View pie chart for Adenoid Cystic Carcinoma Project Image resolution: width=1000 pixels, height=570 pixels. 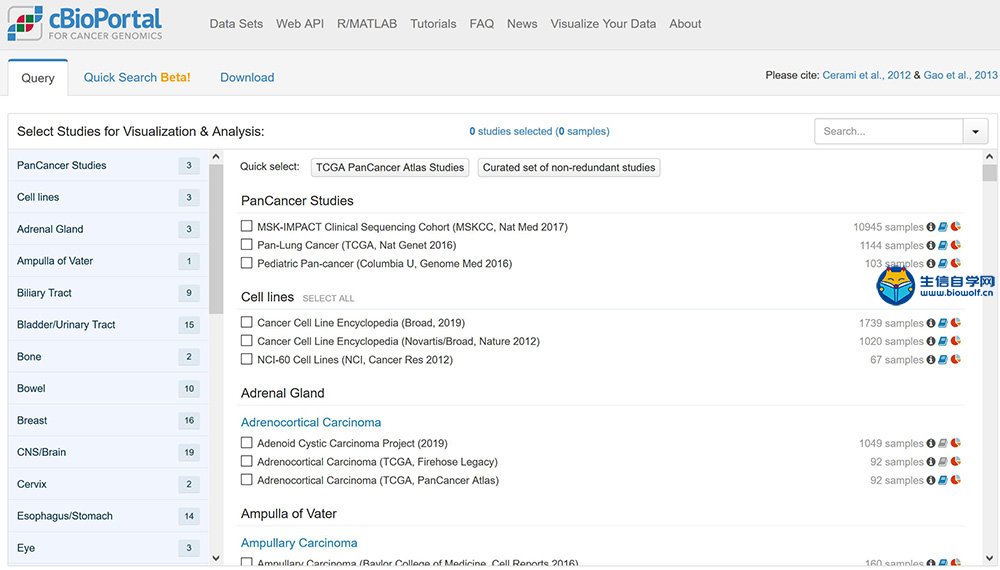(x=955, y=443)
